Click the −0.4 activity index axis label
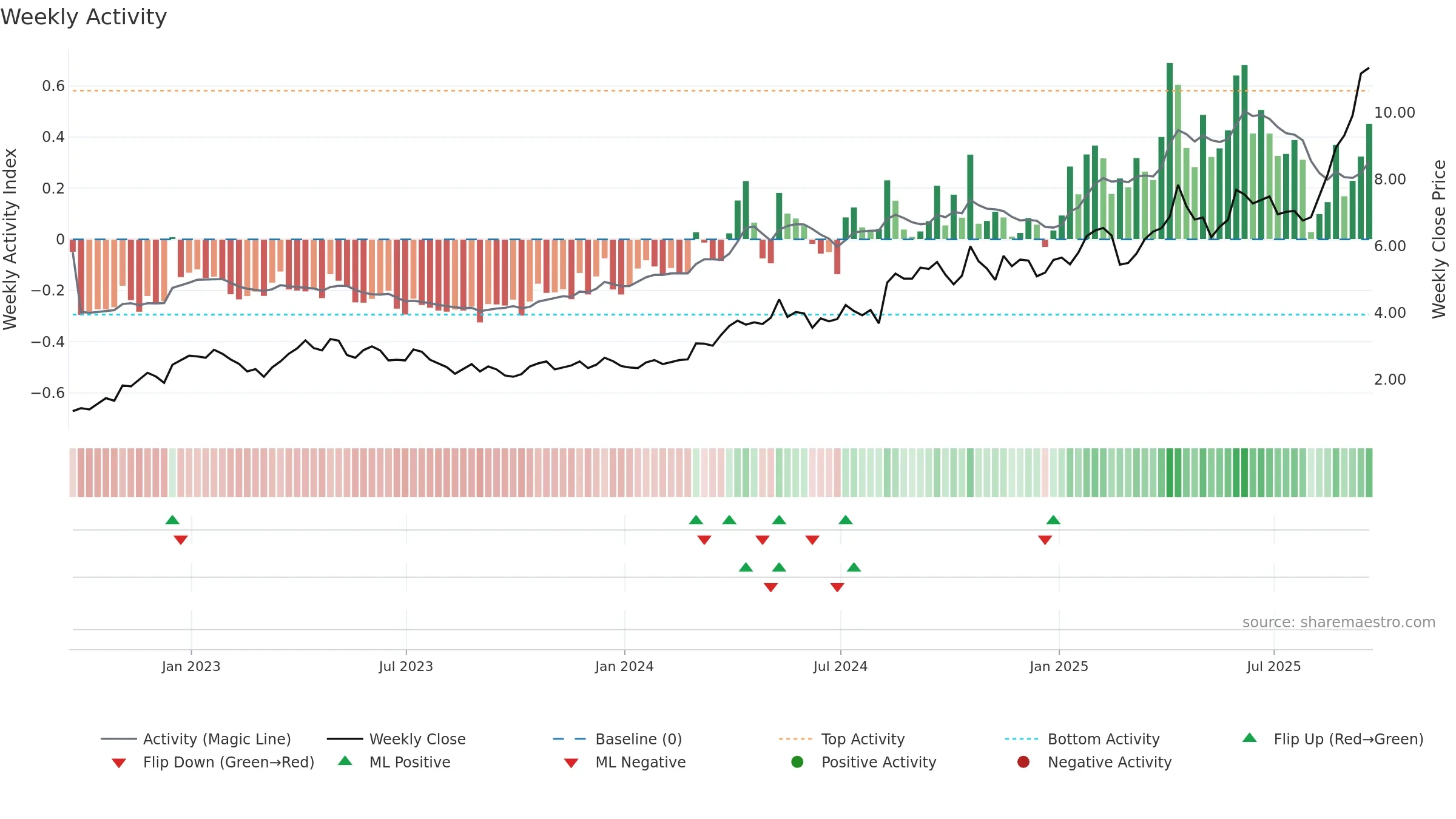The height and width of the screenshot is (819, 1456). point(48,342)
